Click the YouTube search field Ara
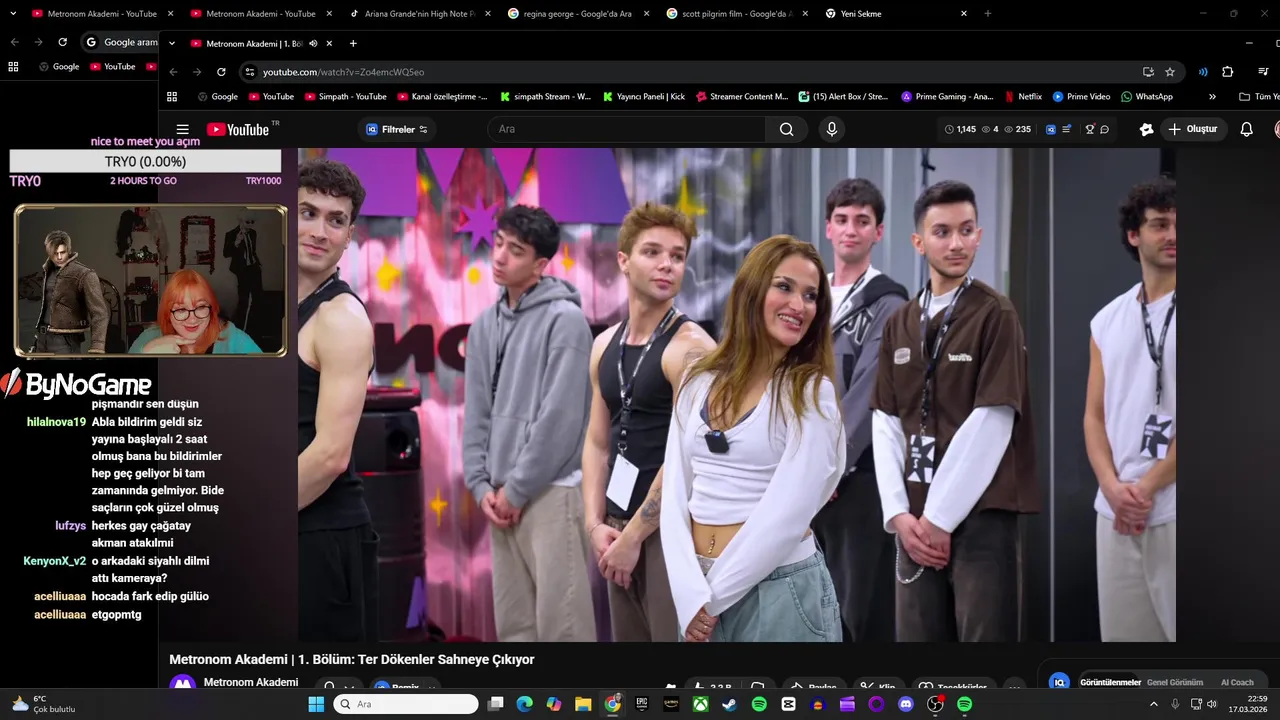The width and height of the screenshot is (1280, 720). coord(626,129)
